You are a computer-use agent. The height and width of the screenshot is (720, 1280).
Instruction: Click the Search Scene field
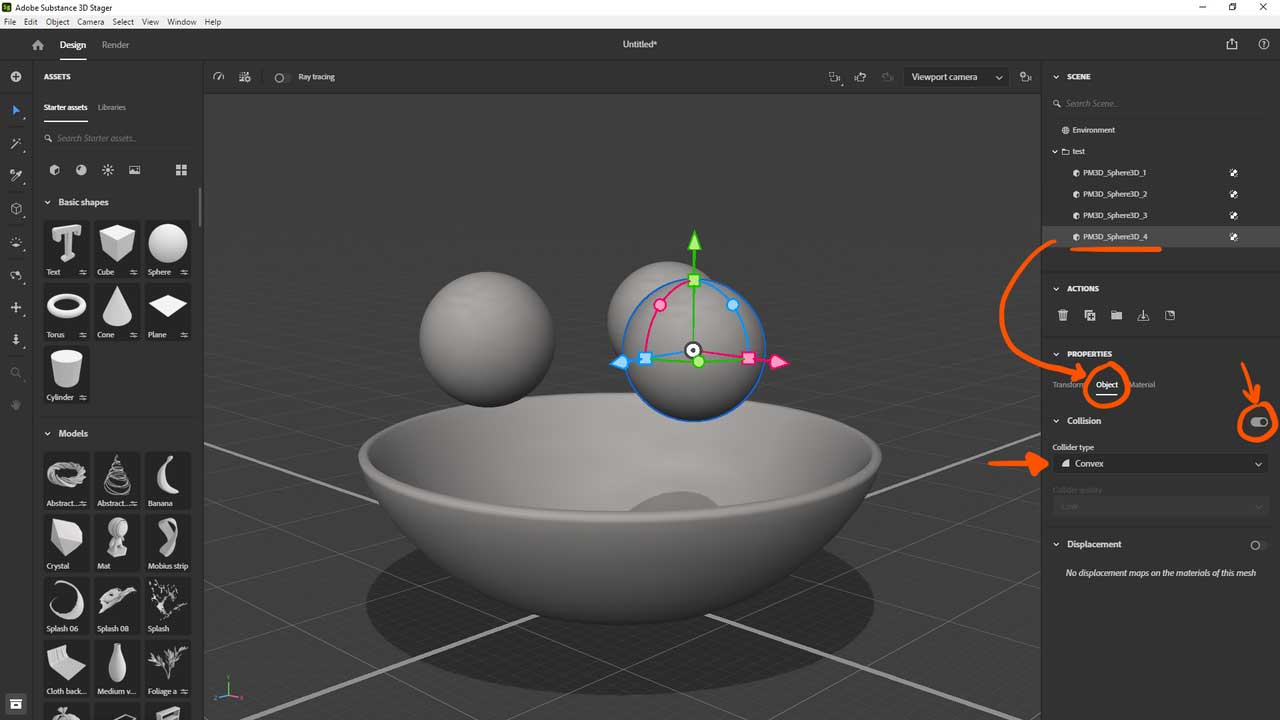(1160, 103)
